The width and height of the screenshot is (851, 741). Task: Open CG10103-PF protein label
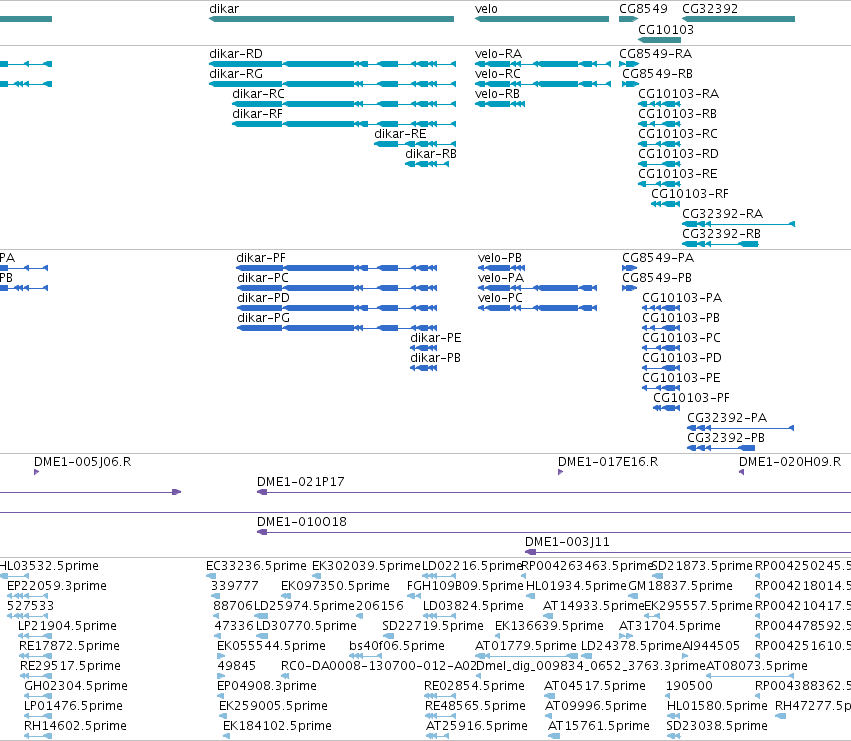coord(691,399)
